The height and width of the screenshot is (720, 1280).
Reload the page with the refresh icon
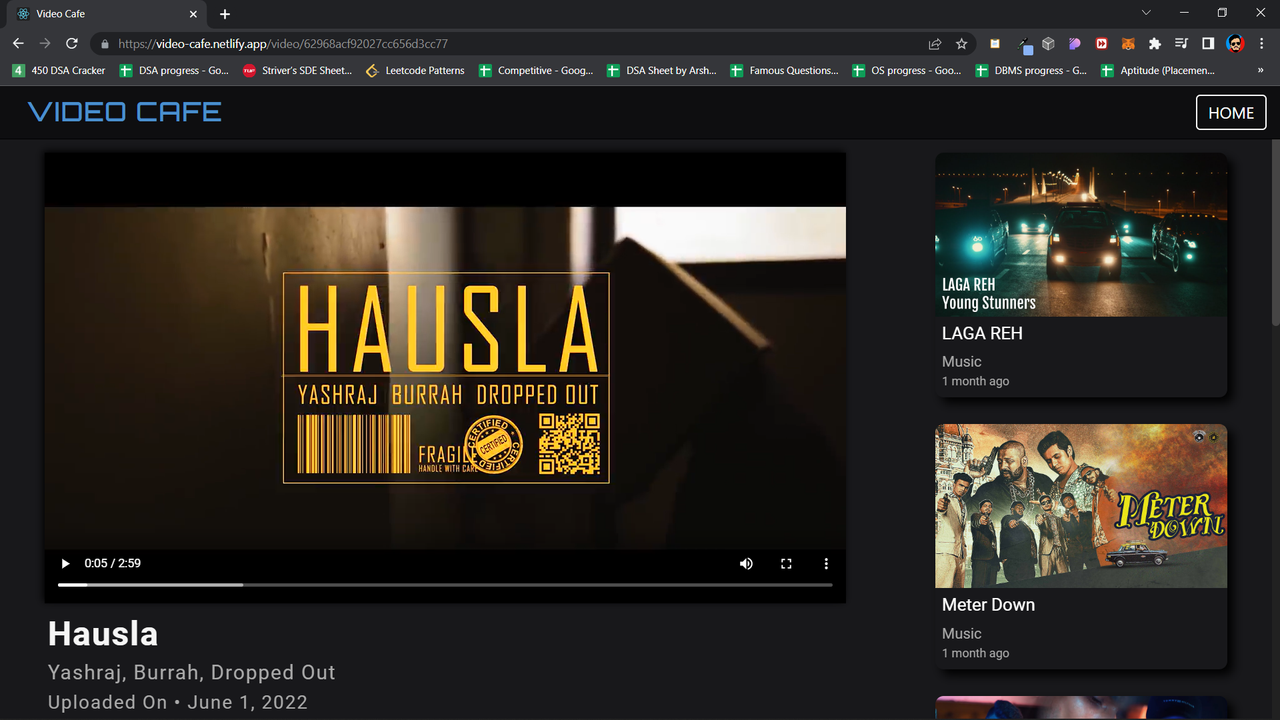(70, 43)
